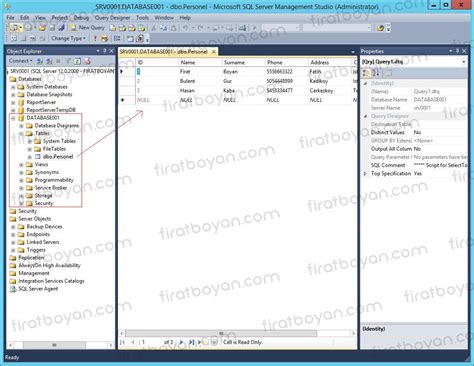
Task: Click Move Last record arrow in grid navigator
Action: click(x=191, y=342)
